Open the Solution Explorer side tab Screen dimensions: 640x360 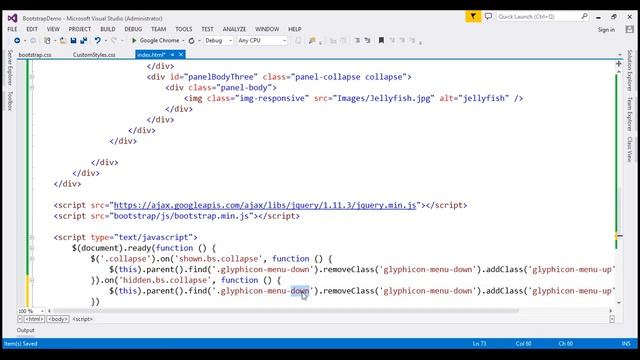[x=630, y=70]
